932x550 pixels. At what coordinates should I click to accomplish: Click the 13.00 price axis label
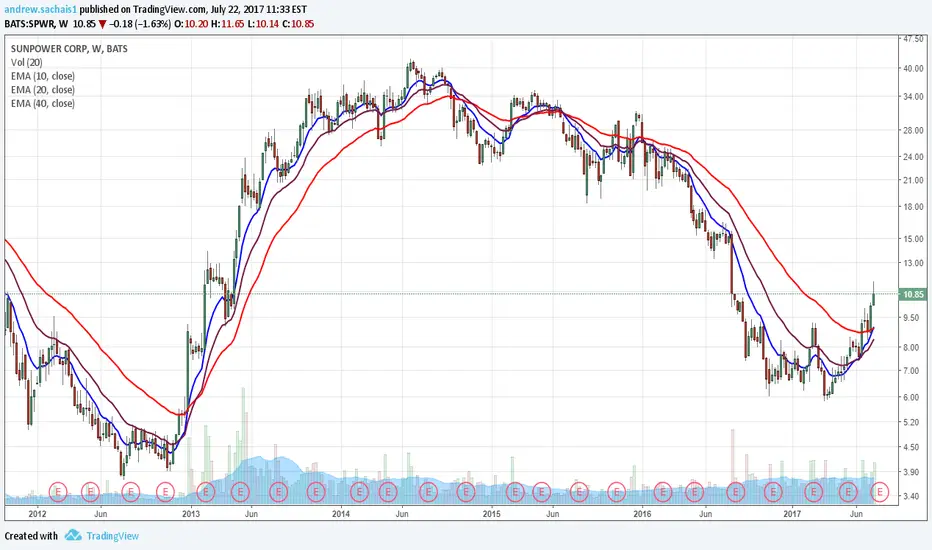point(913,263)
